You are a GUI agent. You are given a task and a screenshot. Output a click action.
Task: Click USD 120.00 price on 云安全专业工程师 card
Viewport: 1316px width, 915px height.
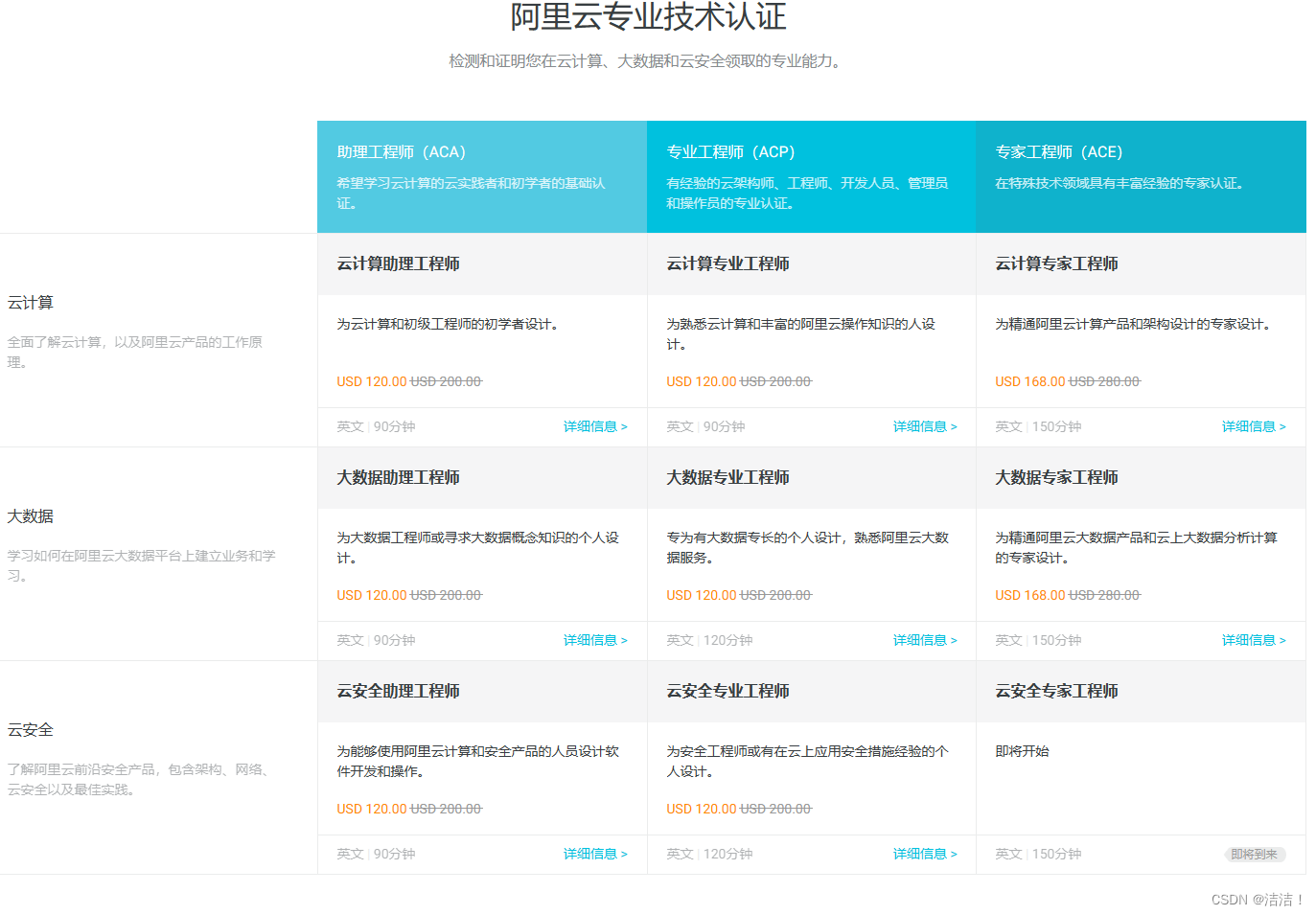click(702, 809)
